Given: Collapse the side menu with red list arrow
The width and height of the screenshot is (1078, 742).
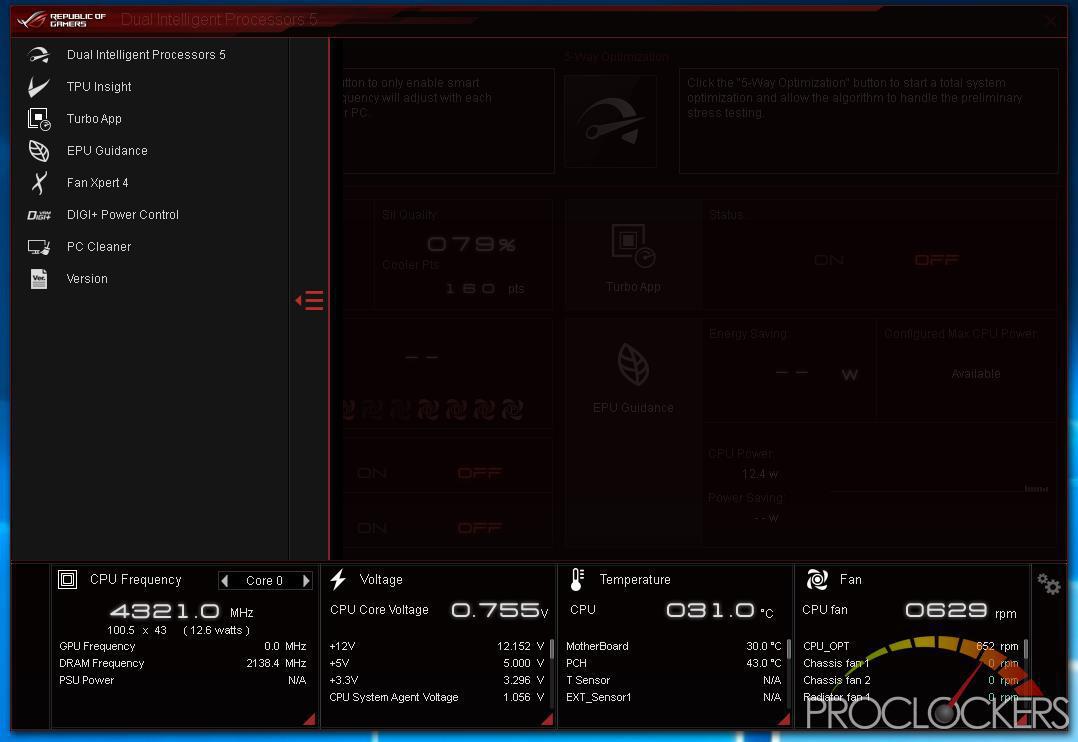Looking at the screenshot, I should [309, 301].
